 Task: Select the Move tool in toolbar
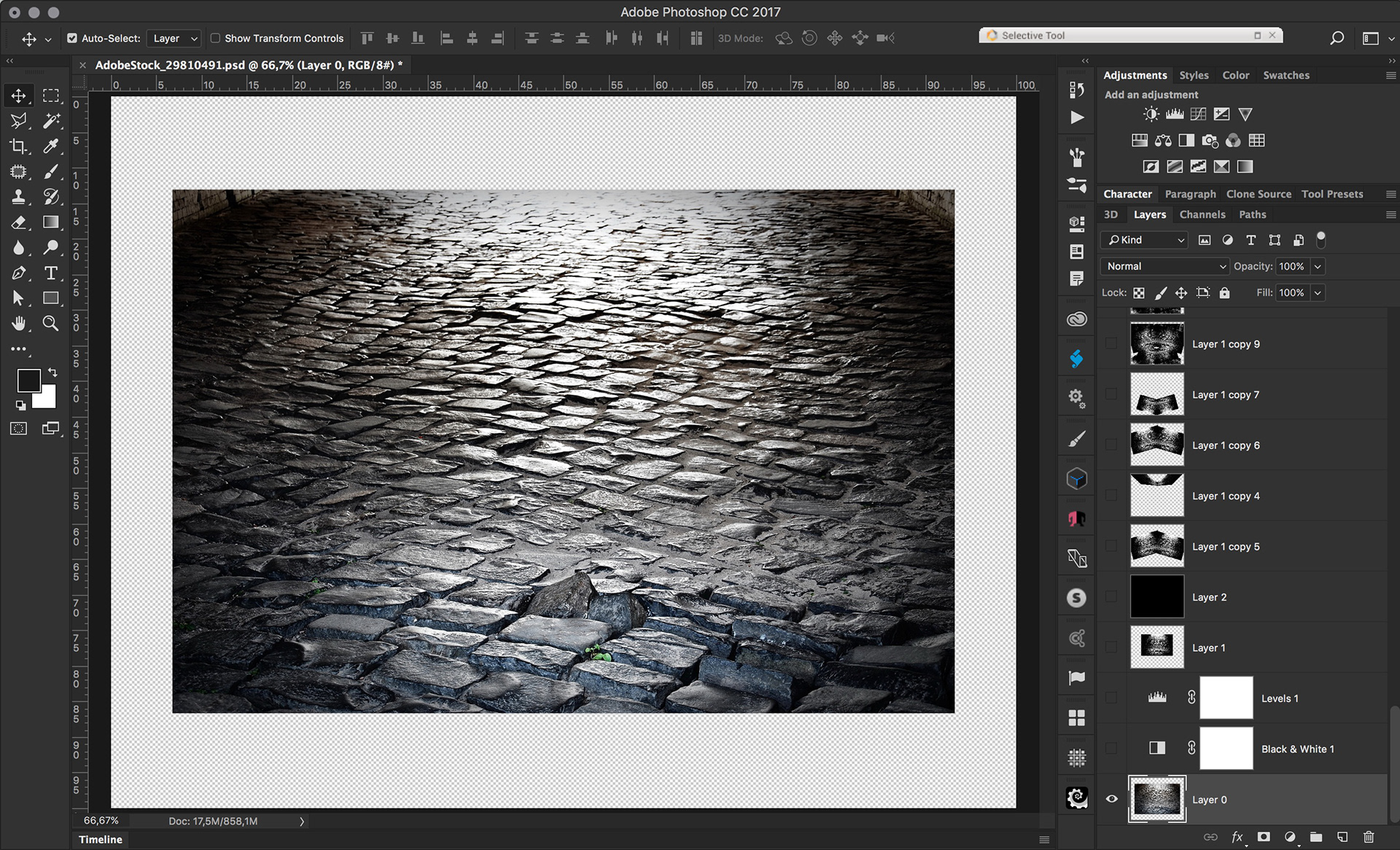point(18,95)
